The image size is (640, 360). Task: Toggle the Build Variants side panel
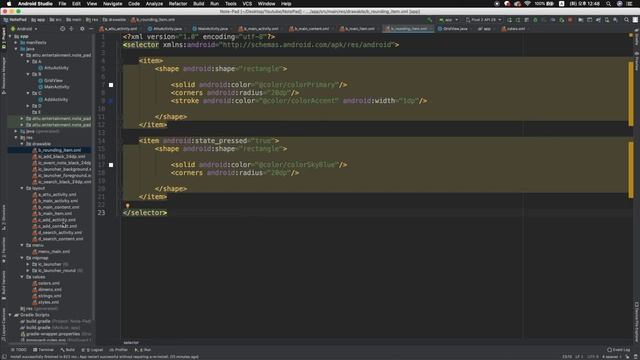(x=4, y=285)
